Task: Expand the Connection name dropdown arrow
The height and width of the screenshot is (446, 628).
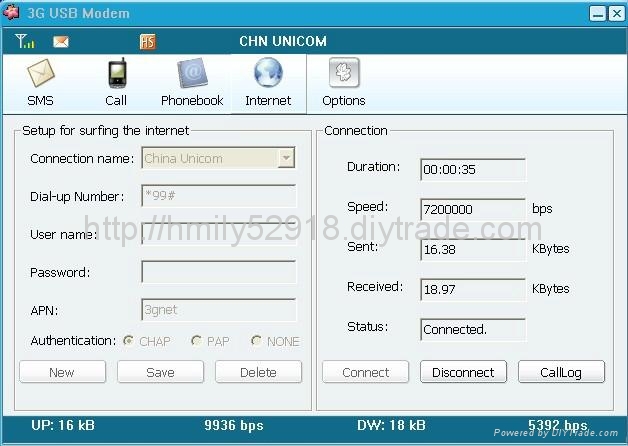Action: pyautogui.click(x=286, y=158)
